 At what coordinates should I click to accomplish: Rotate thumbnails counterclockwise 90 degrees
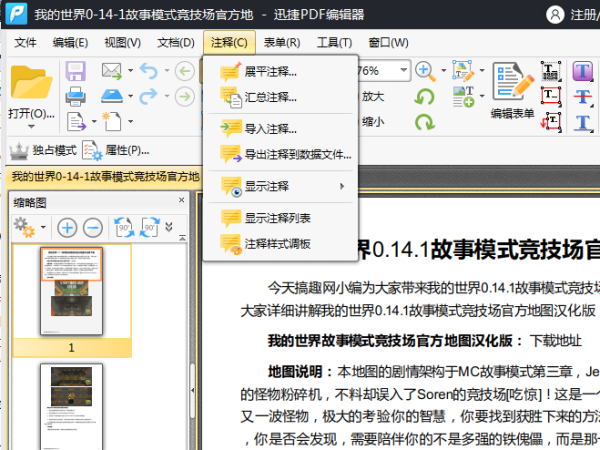(122, 227)
